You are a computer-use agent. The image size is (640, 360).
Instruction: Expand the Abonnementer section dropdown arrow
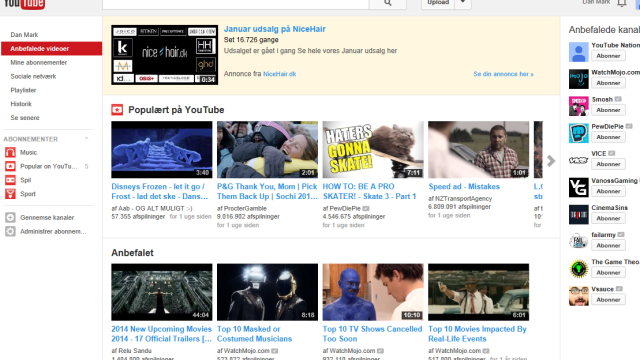[87, 139]
